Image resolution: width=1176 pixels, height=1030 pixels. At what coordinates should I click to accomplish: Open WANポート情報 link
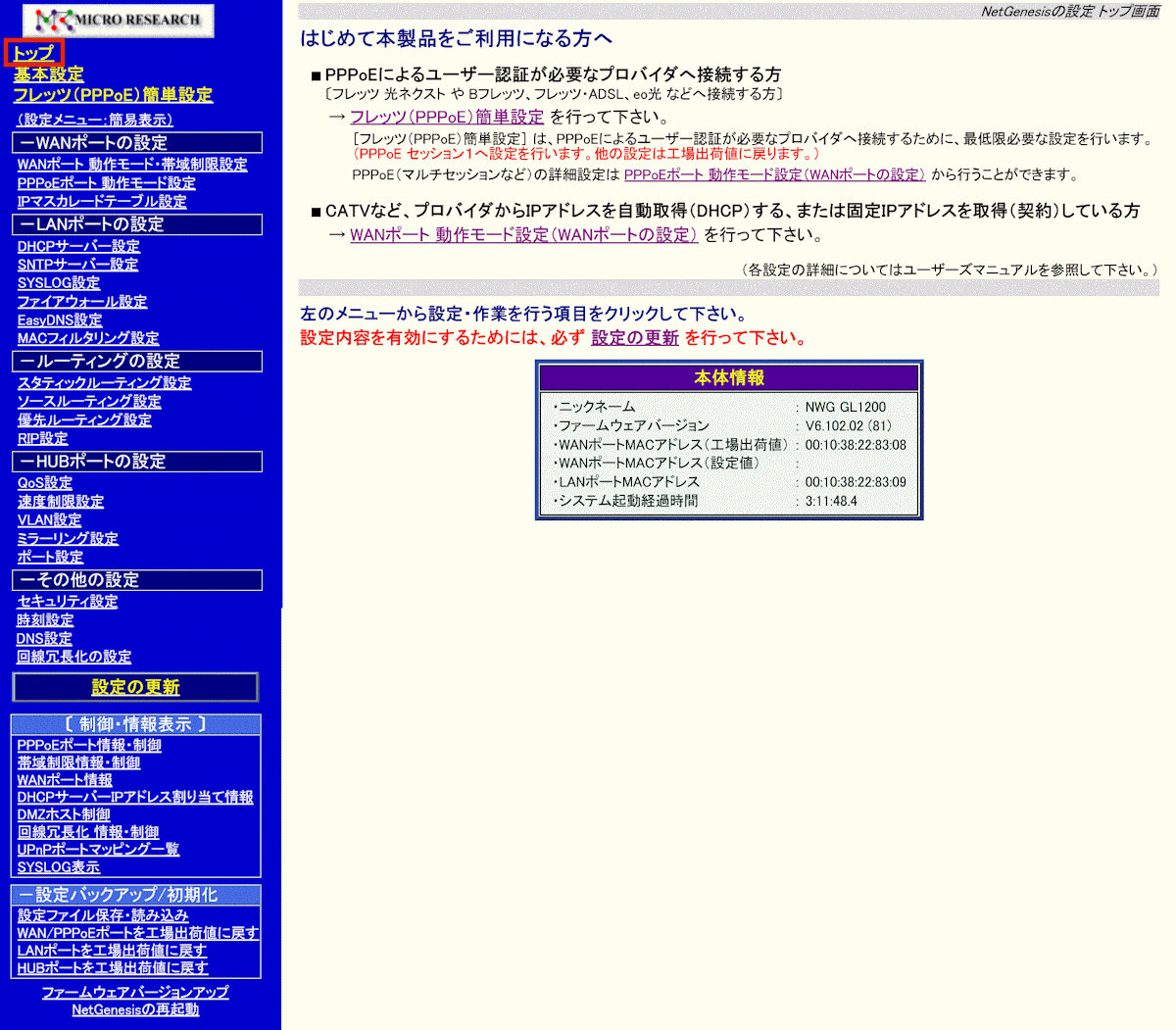pos(65,781)
